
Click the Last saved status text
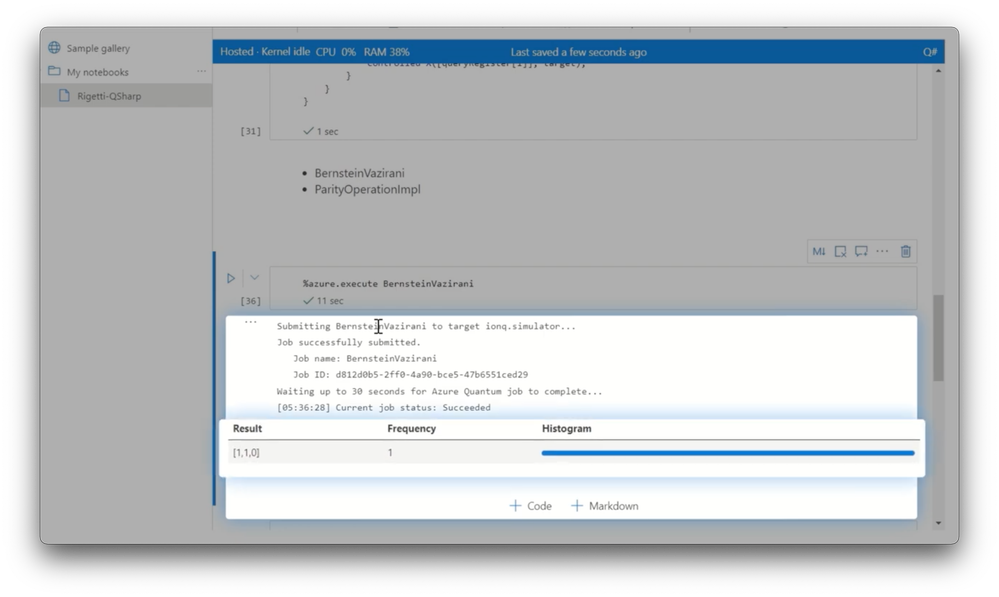coord(579,52)
